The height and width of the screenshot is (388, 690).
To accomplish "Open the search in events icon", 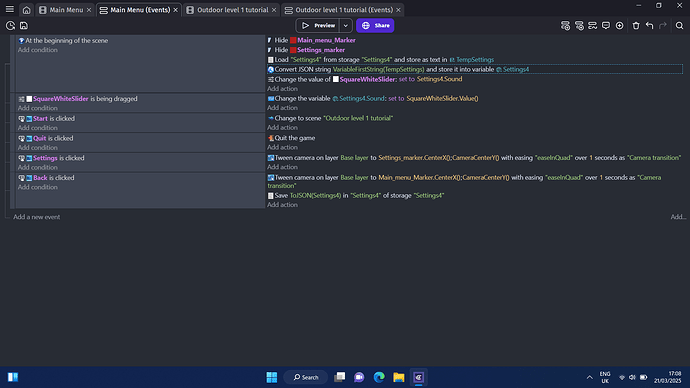I will (x=679, y=26).
